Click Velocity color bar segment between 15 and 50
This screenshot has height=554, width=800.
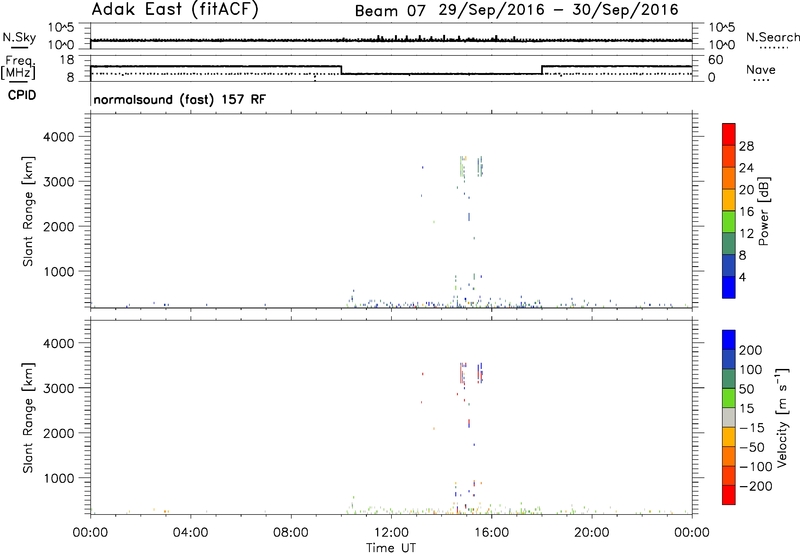pyautogui.click(x=729, y=398)
